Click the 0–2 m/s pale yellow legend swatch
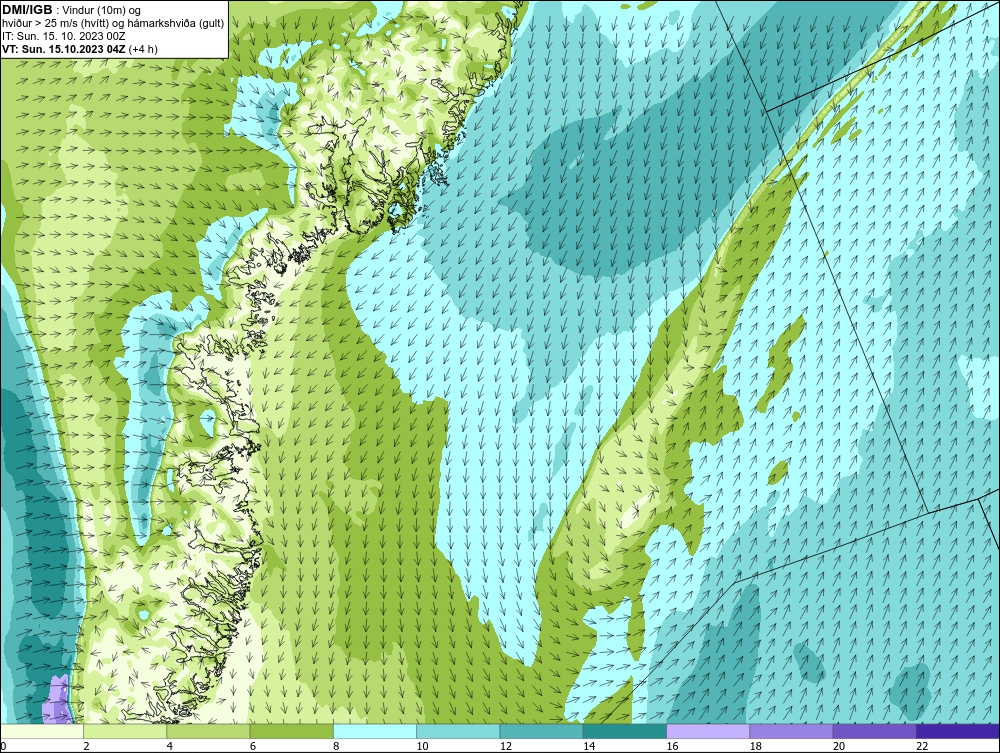1000x753 pixels. [x=41, y=731]
